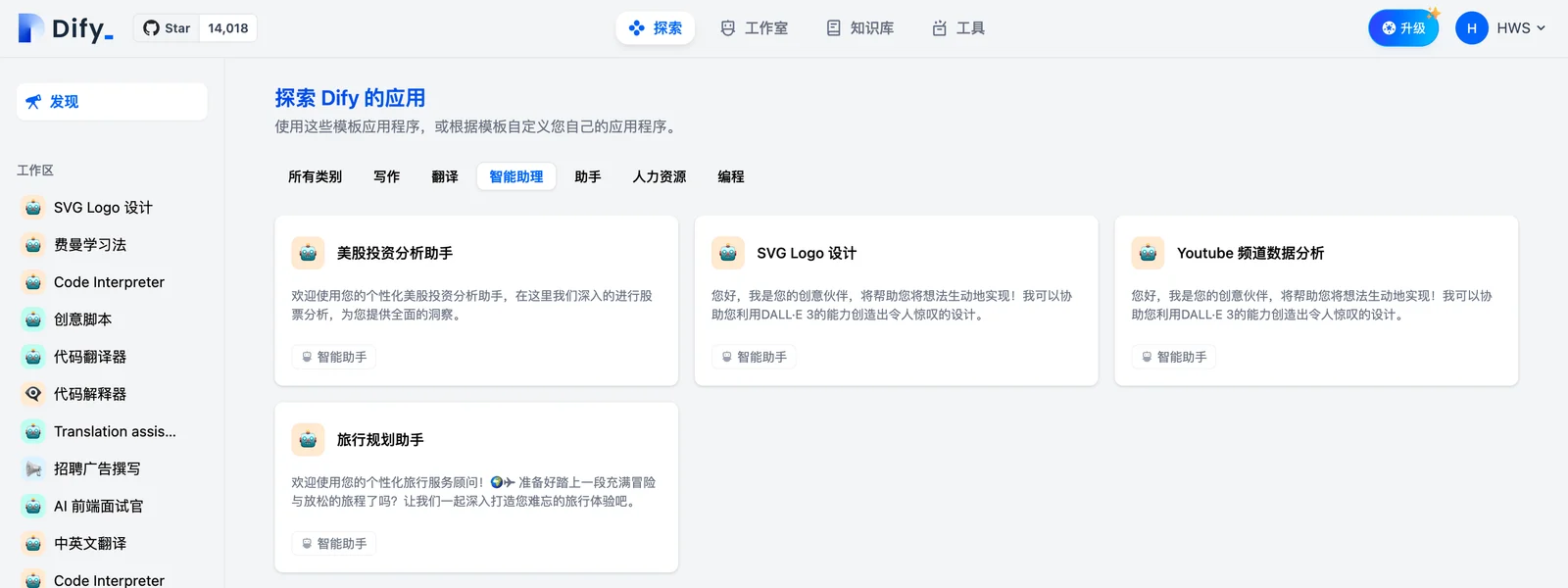Click the 美股投资分析助手 robot icon

[x=308, y=253]
